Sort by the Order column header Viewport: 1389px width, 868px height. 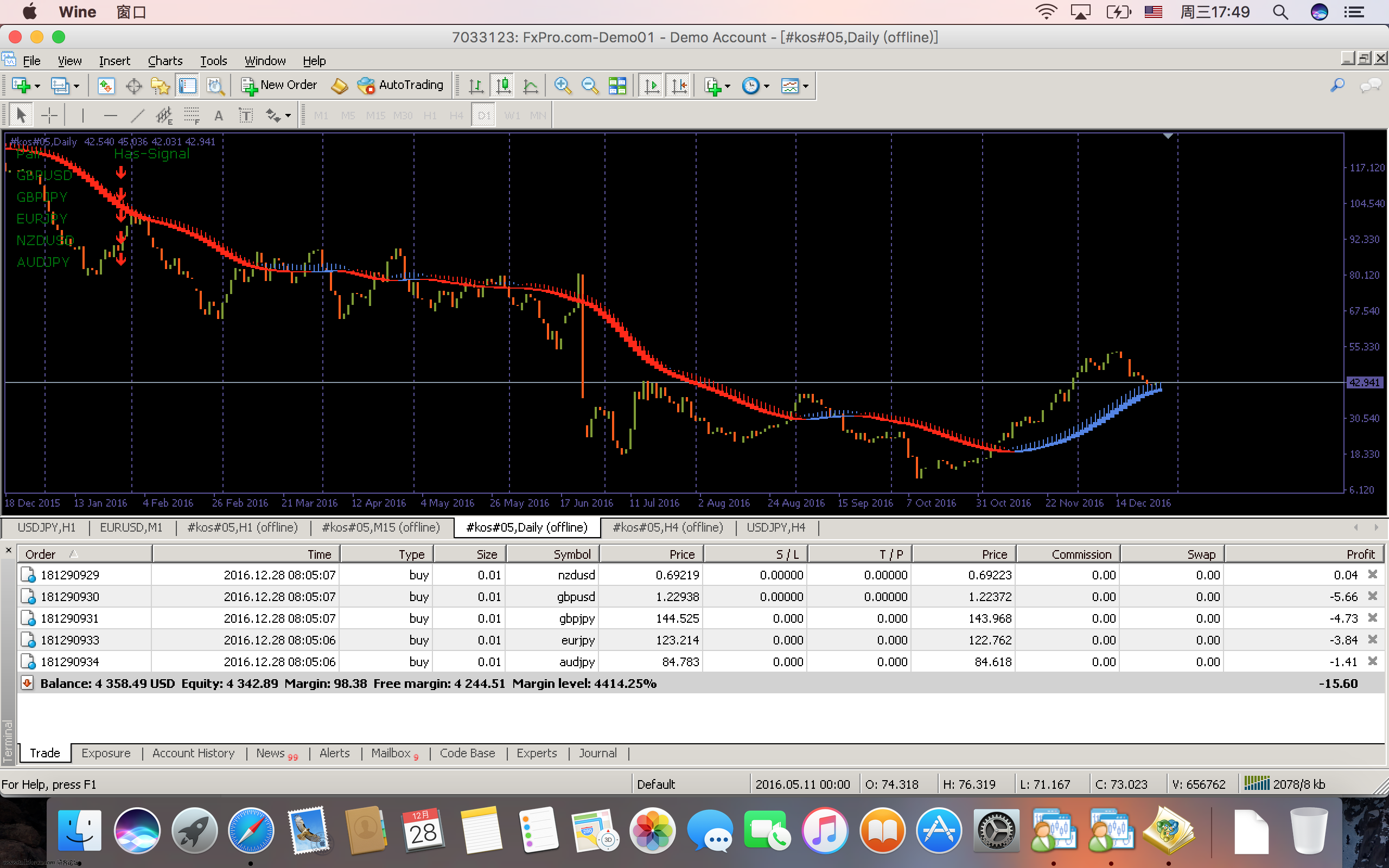tap(85, 554)
